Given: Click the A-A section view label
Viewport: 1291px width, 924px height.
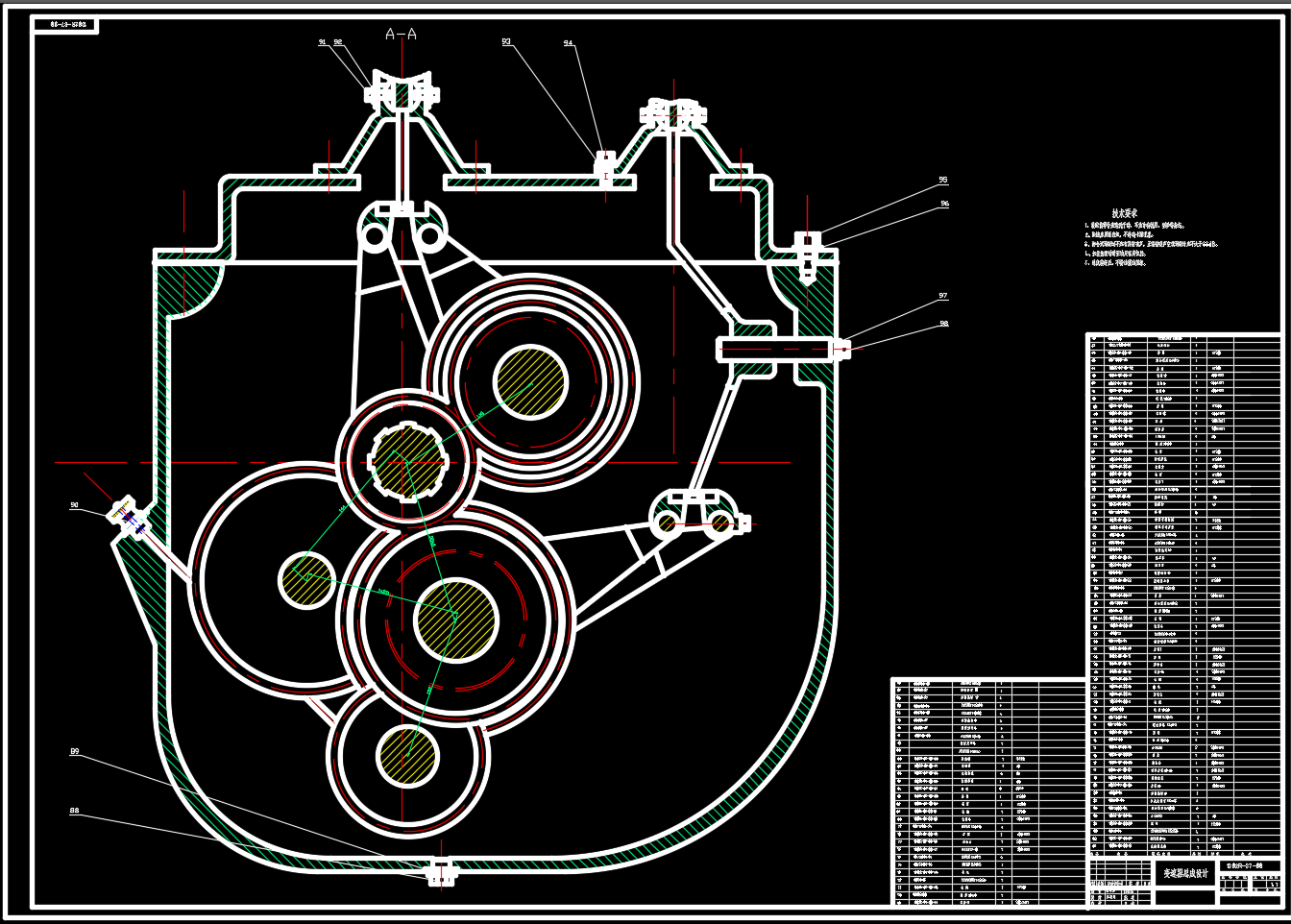Looking at the screenshot, I should 401,35.
